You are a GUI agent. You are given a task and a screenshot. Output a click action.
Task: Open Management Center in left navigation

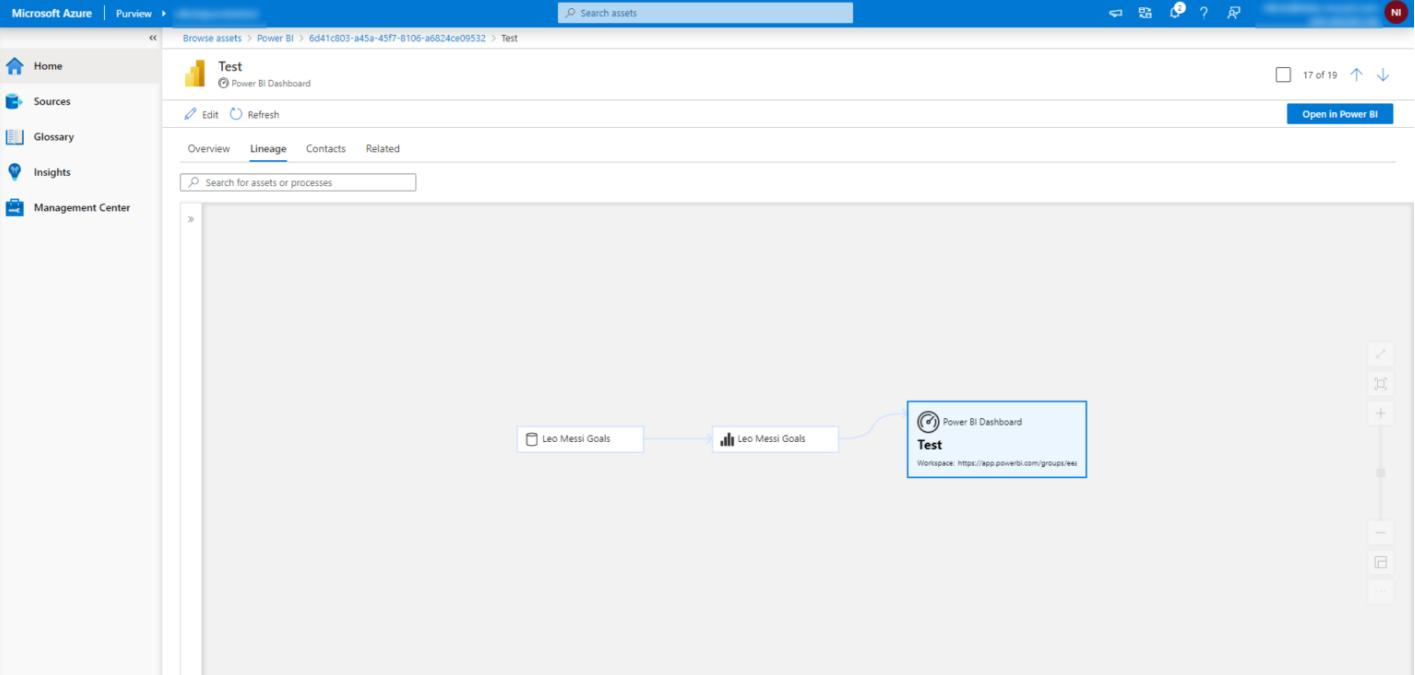(x=80, y=208)
